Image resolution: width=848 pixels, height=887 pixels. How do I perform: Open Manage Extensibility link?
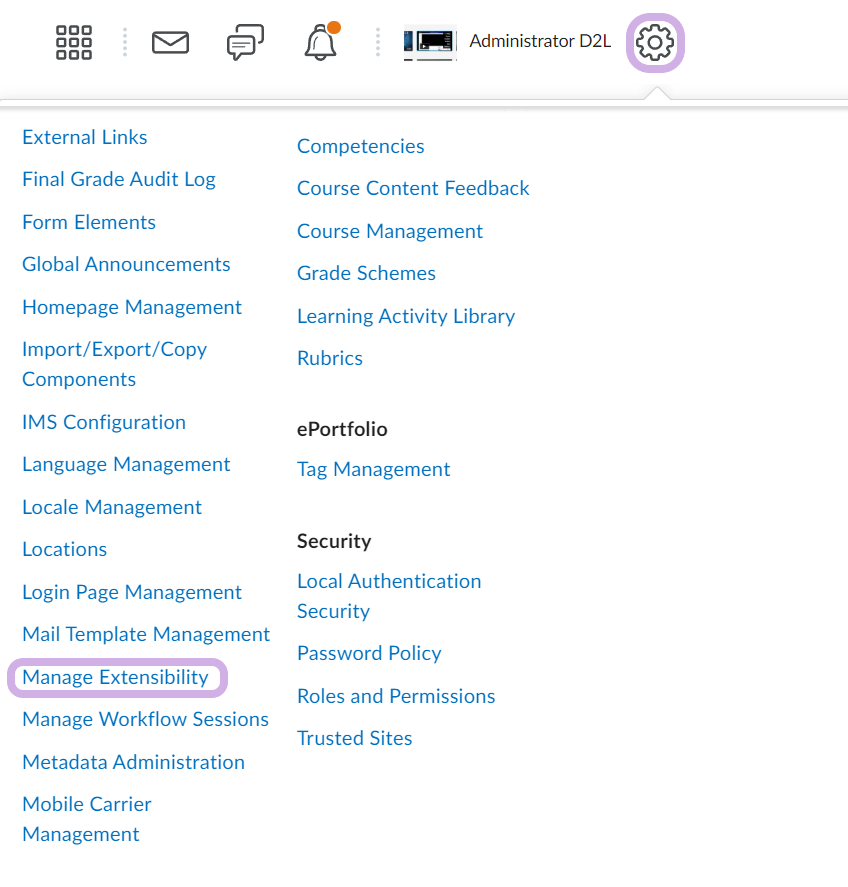(115, 677)
